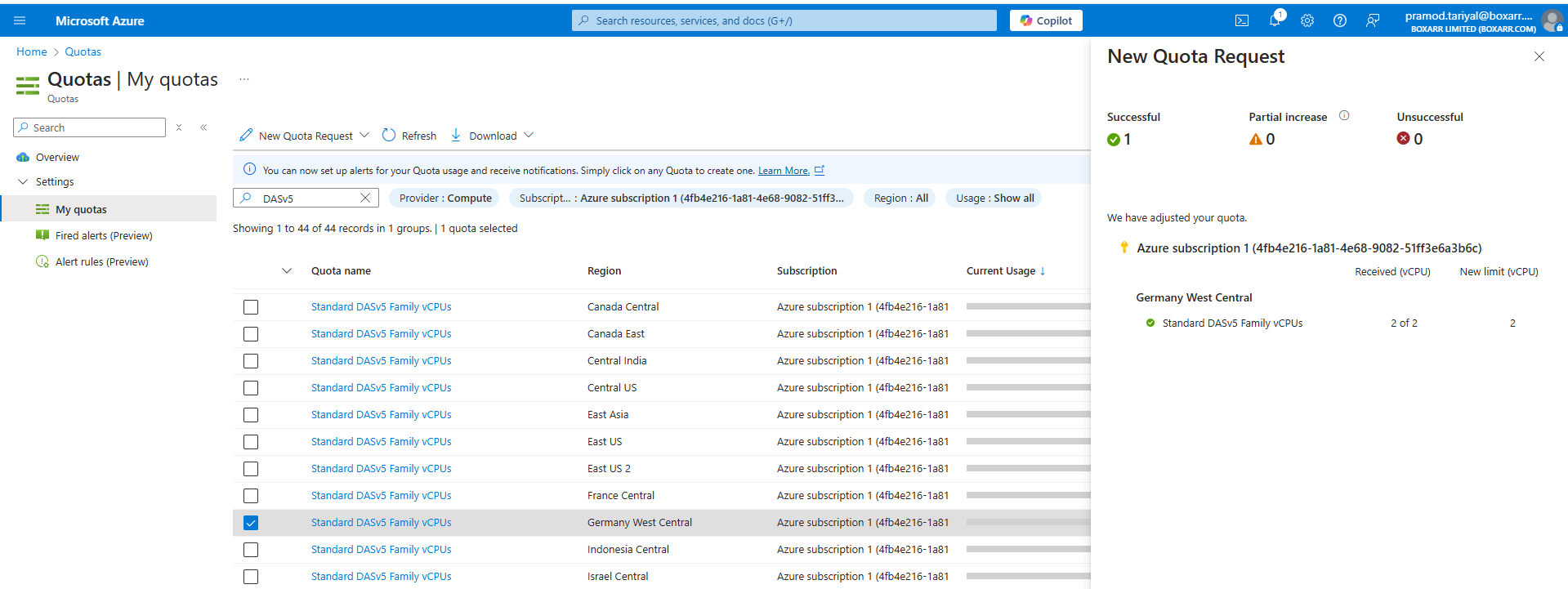
Task: Open Usage : Show all filter
Action: [994, 198]
